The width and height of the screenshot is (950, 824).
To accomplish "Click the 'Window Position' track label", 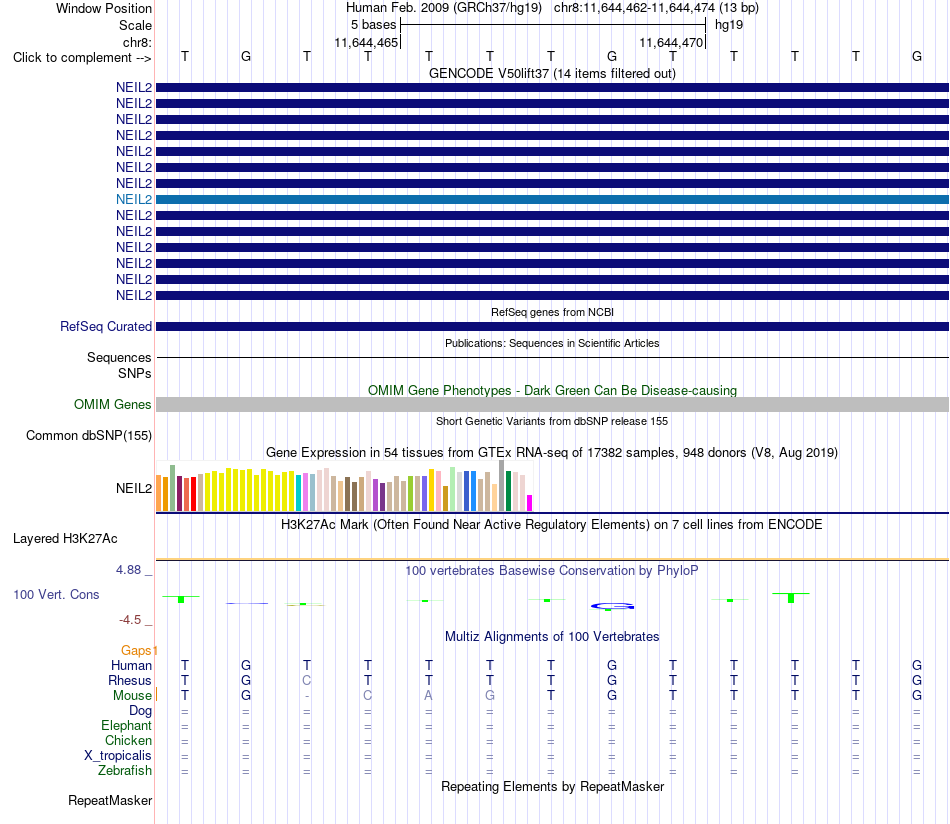I will pos(104,8).
